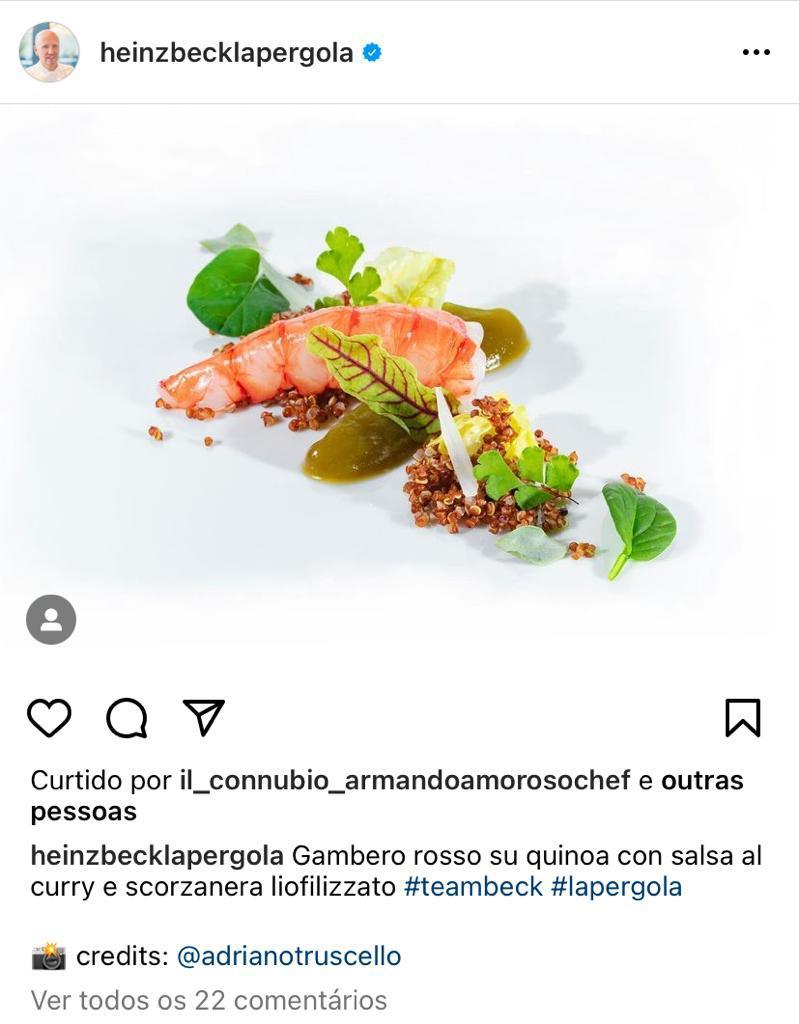
Task: Open the heinzbecklapergola profile picture
Action: pos(49,52)
